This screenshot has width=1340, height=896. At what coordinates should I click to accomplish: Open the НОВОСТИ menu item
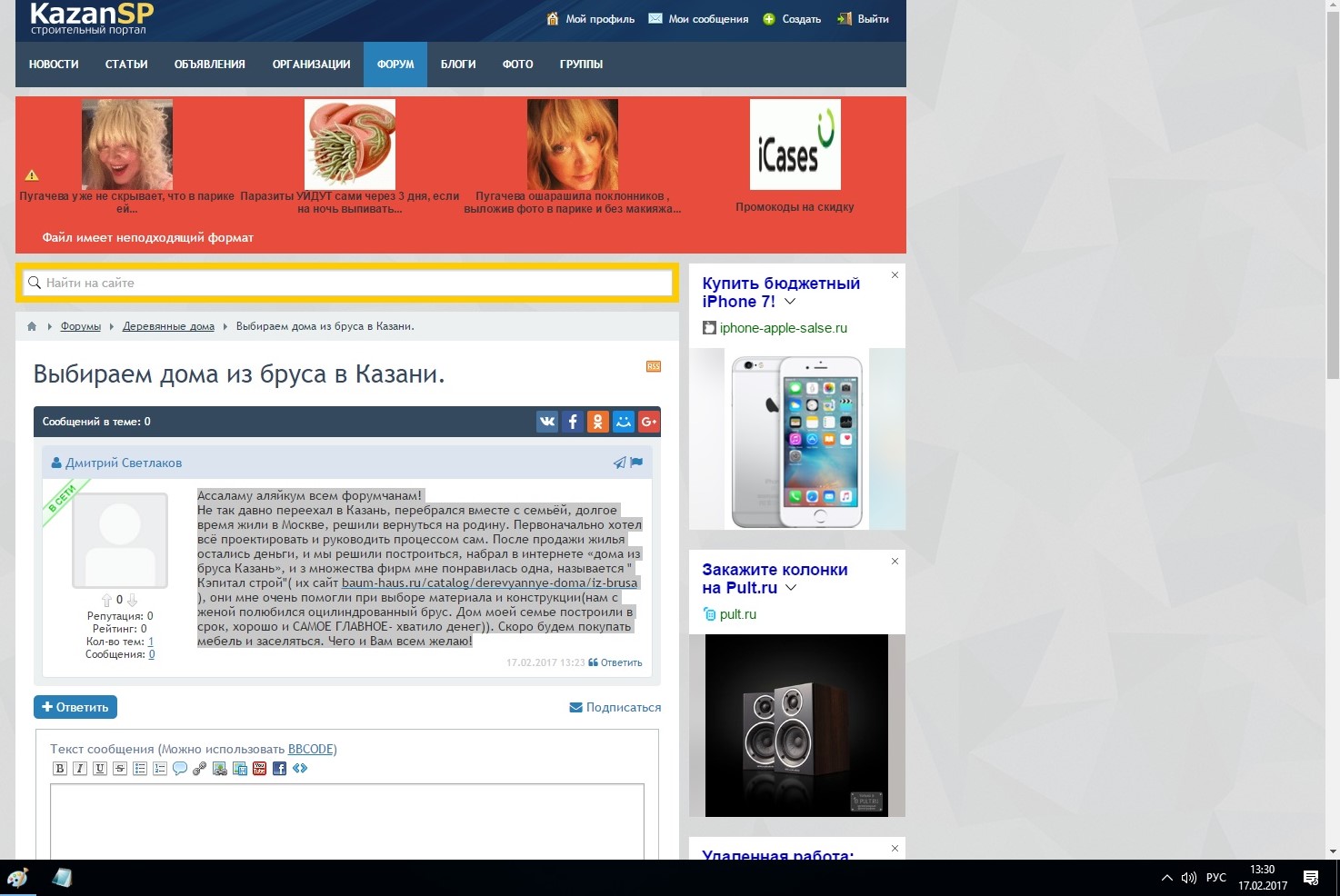(x=54, y=65)
